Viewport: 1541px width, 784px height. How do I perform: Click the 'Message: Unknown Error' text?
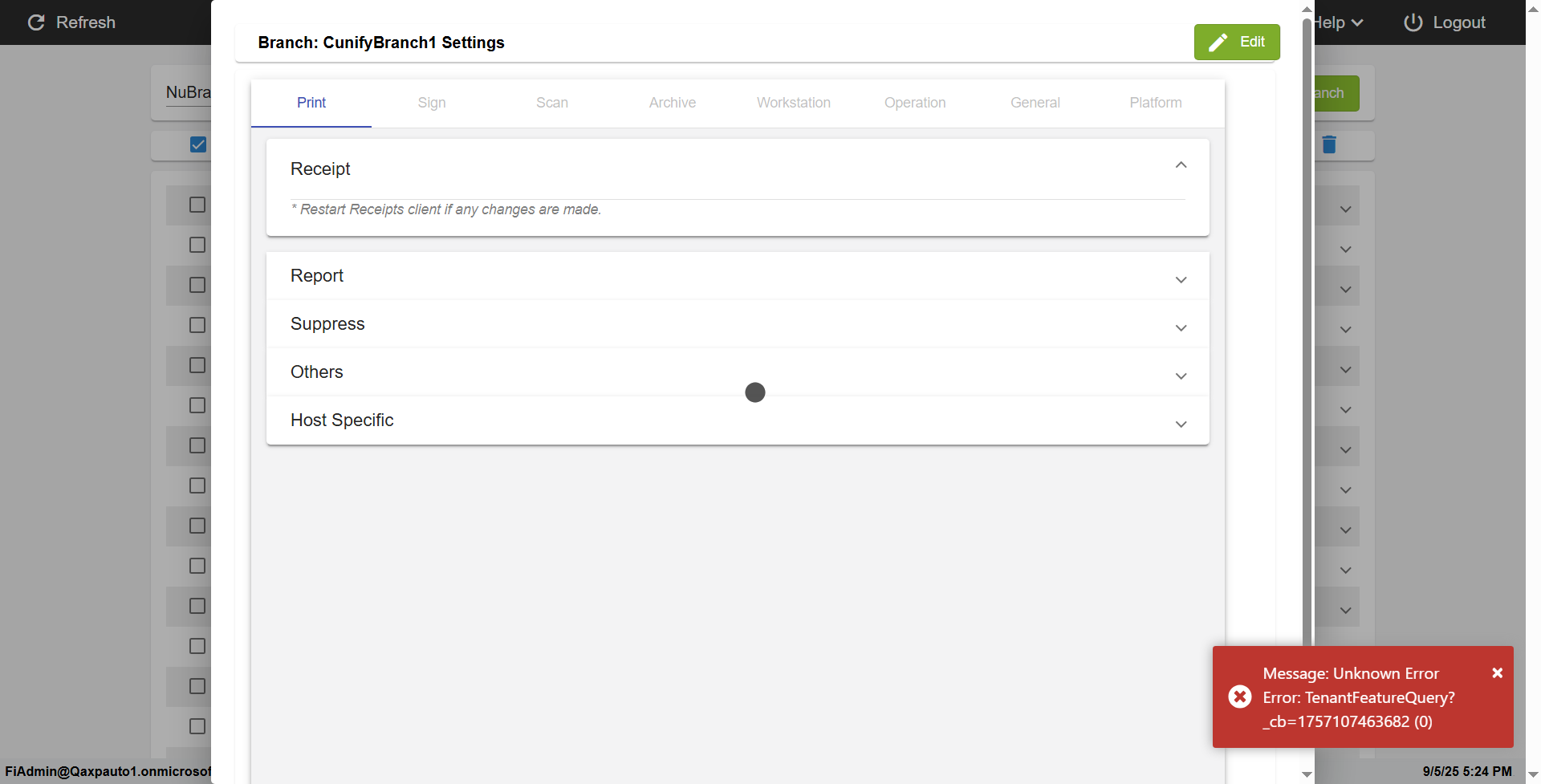[x=1351, y=673]
